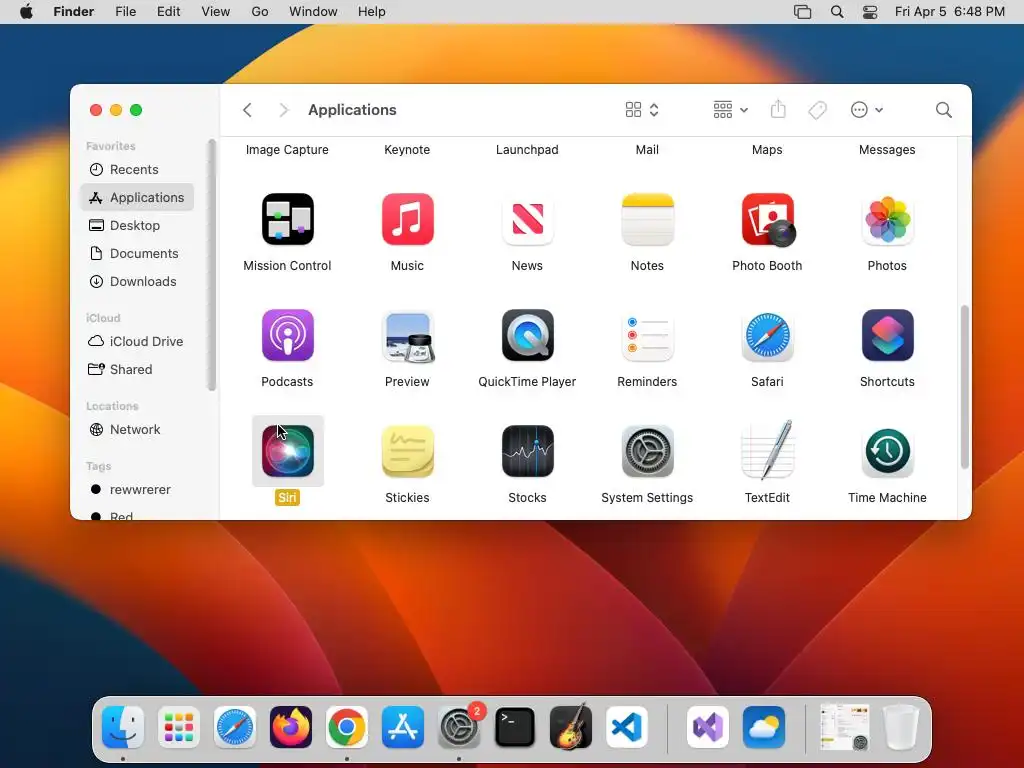Expand the Action ellipsis menu
Screen dimensions: 1024x768
coord(867,110)
